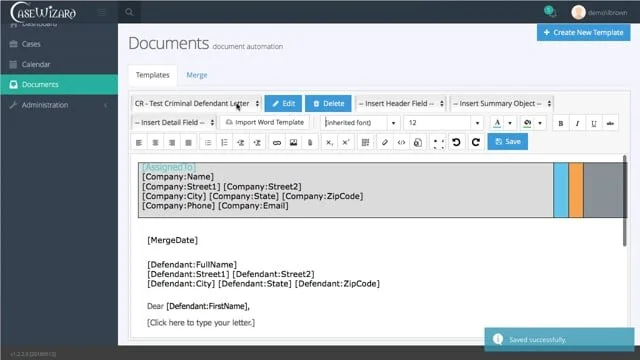This screenshot has width=640, height=360.
Task: Insert ordered numbered list
Action: 224,142
